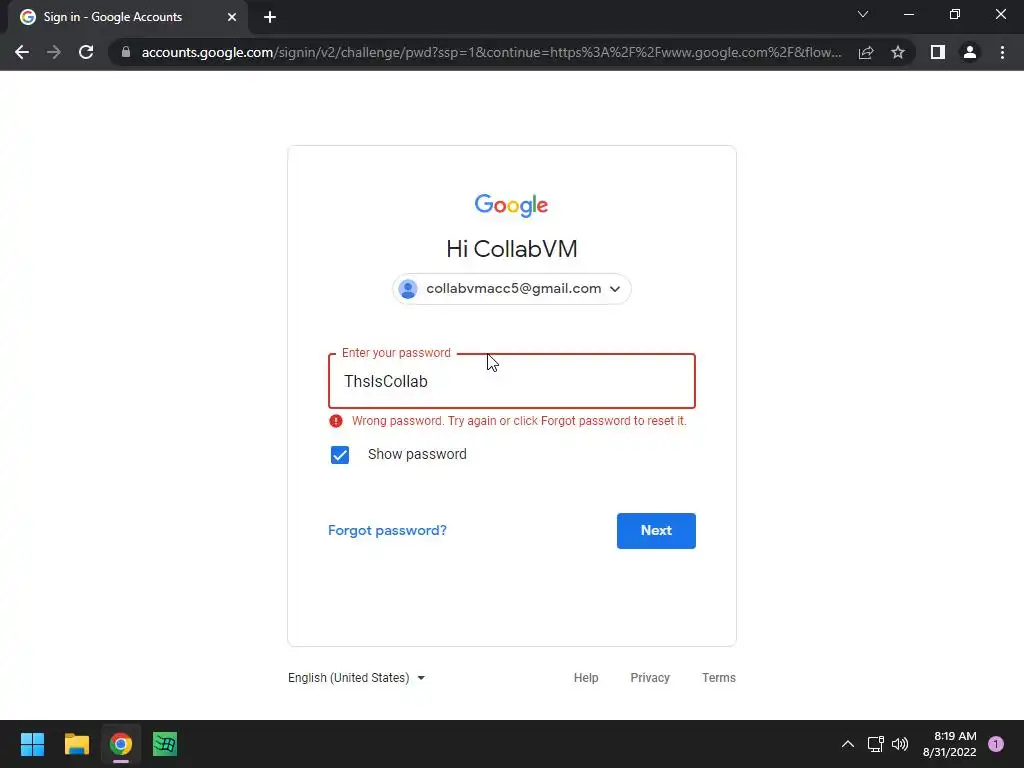This screenshot has height=768, width=1024.
Task: Open network settings from the tray
Action: [875, 744]
